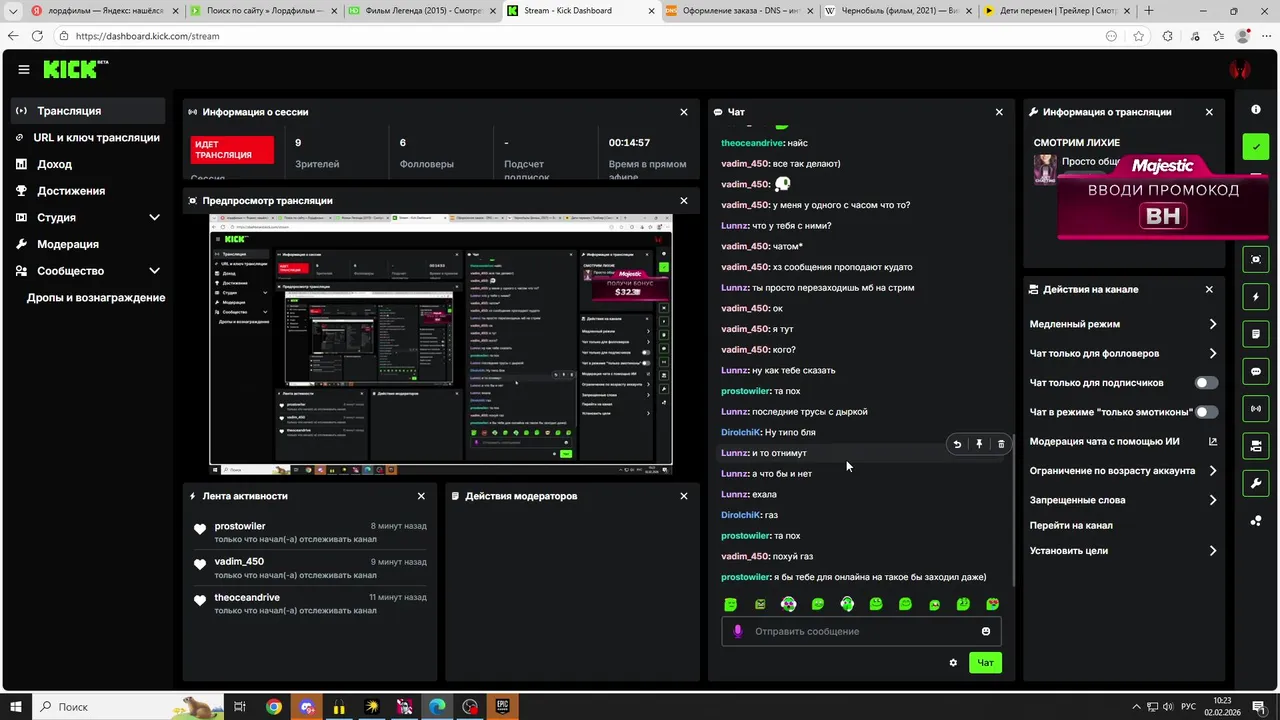The height and width of the screenshot is (720, 1280).
Task: Close the Действия на канале panel
Action: (1209, 289)
